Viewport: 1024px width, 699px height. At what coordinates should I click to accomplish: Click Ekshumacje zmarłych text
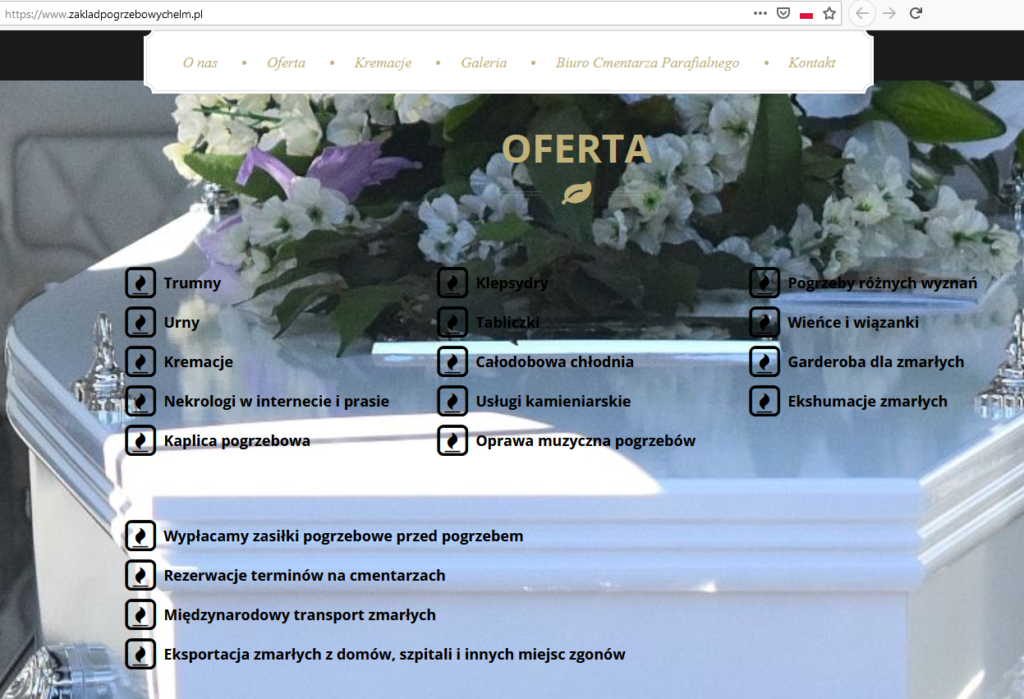tap(867, 401)
